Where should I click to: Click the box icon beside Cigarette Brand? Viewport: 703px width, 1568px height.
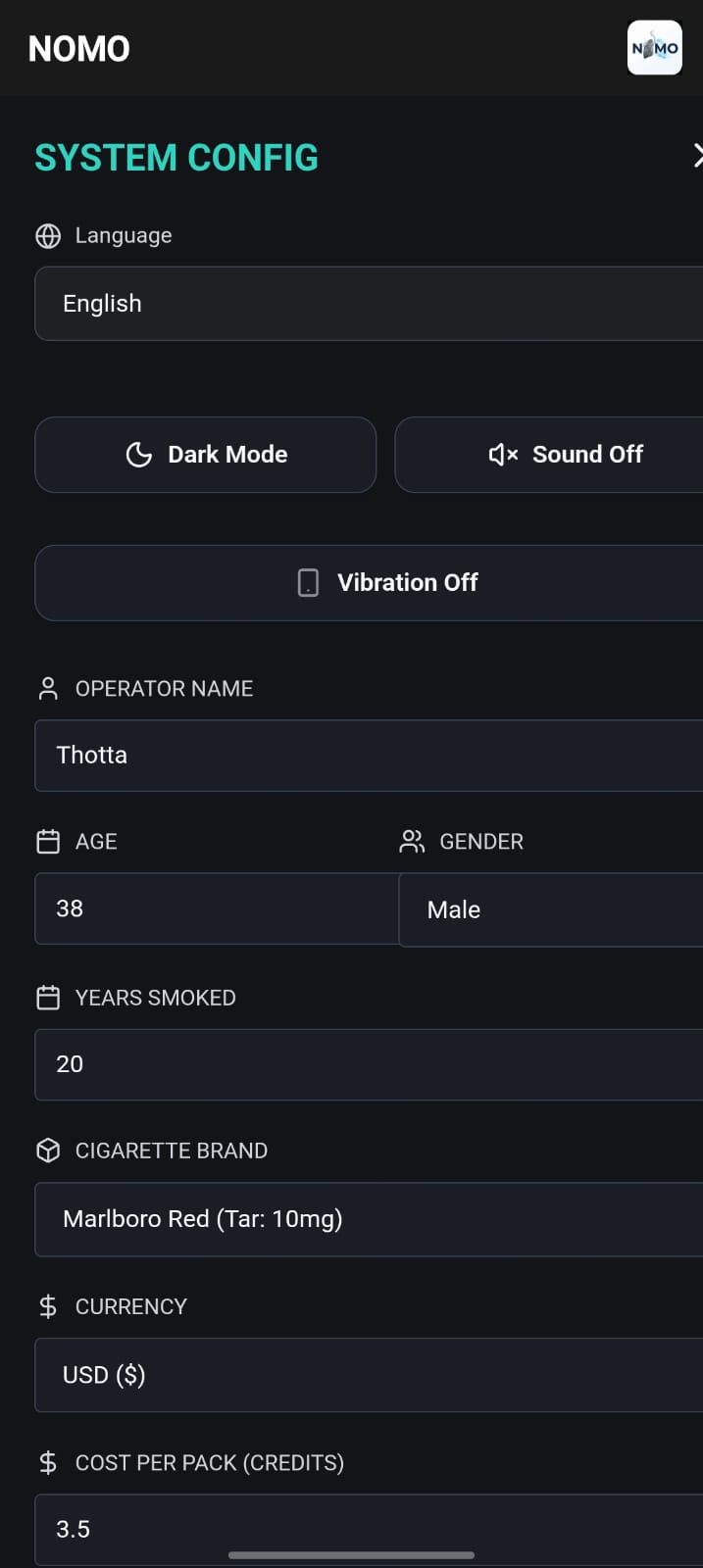pos(48,1151)
